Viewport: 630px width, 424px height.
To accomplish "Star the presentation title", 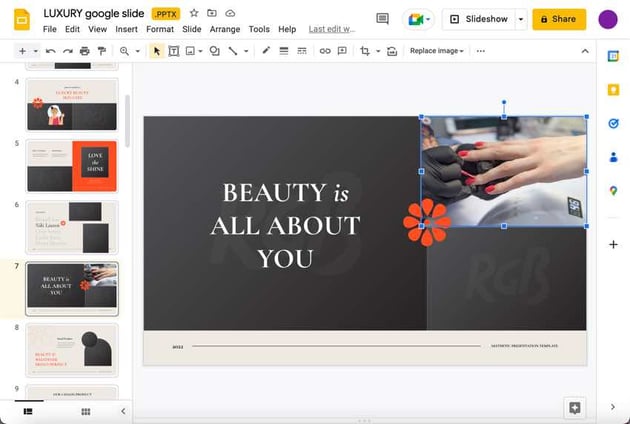I will 194,13.
